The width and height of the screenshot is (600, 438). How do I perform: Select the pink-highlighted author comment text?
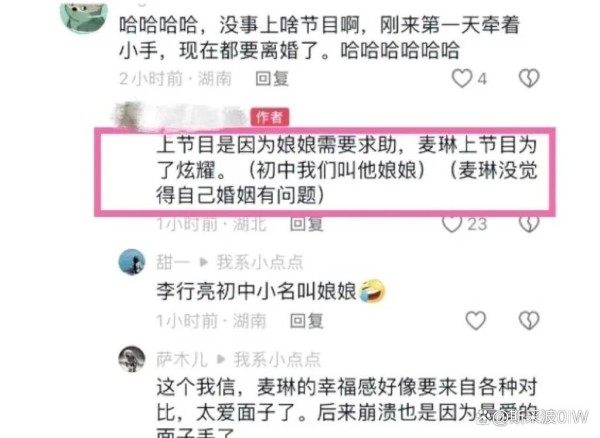pos(347,170)
